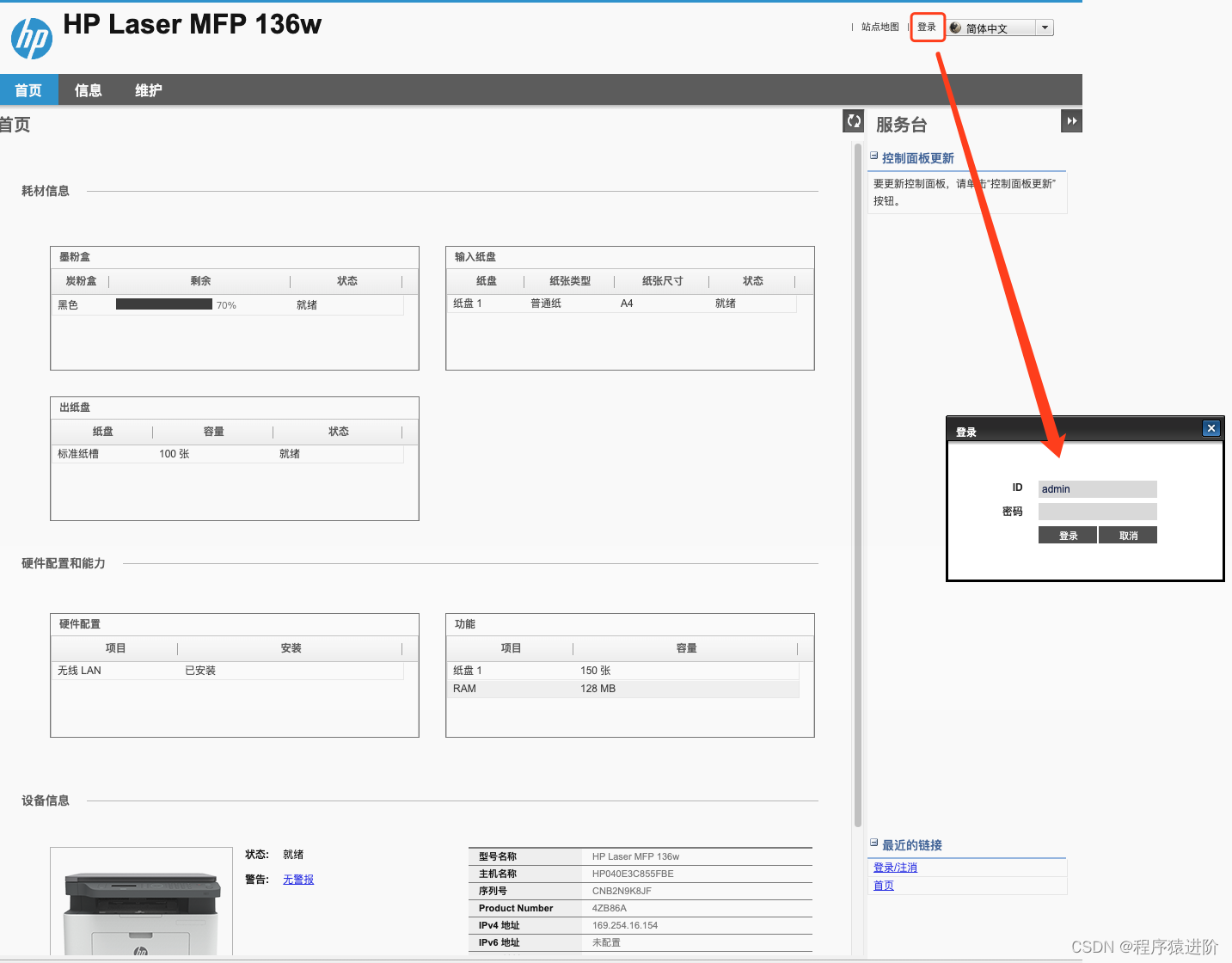This screenshot has width=1232, height=963.
Task: Click the 普通纸 cell
Action: tap(546, 304)
